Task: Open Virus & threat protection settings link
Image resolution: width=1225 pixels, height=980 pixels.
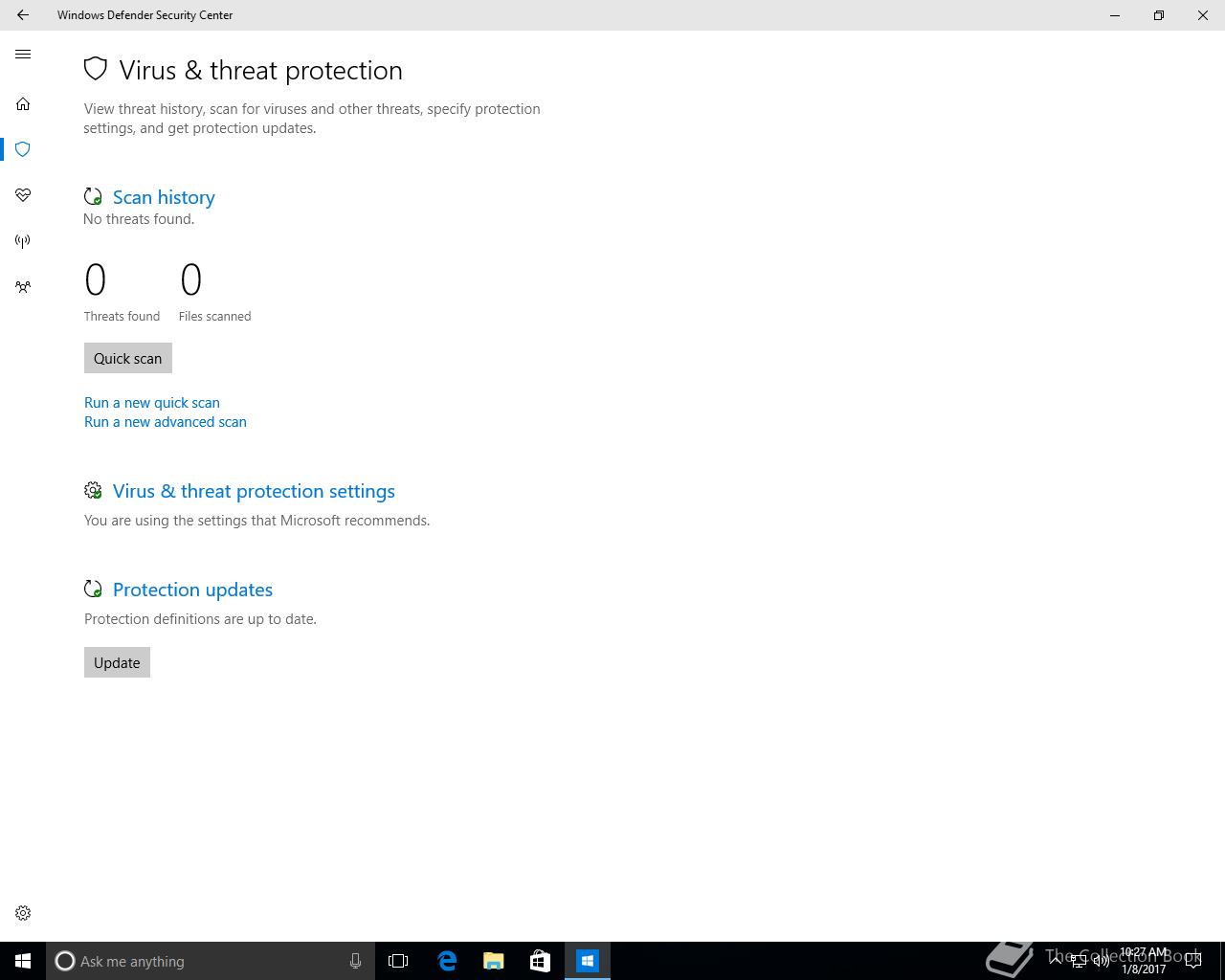Action: (254, 491)
